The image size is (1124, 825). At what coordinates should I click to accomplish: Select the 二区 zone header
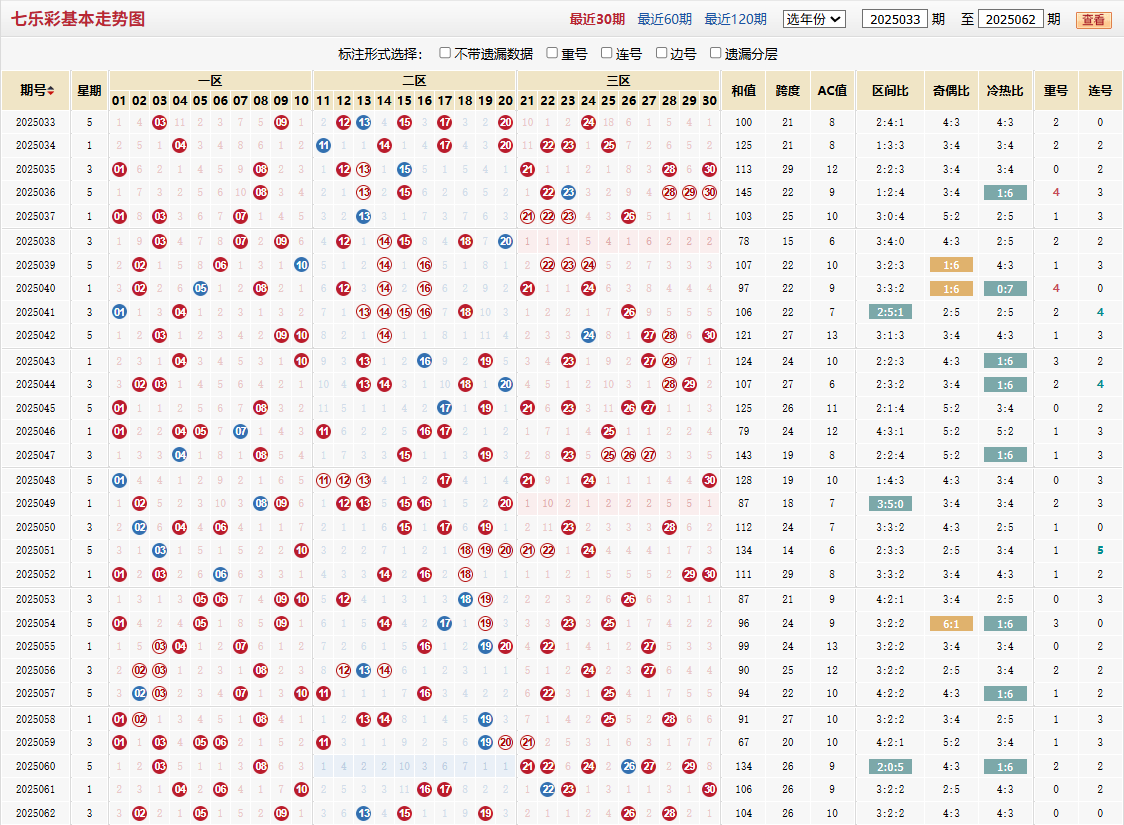[414, 80]
